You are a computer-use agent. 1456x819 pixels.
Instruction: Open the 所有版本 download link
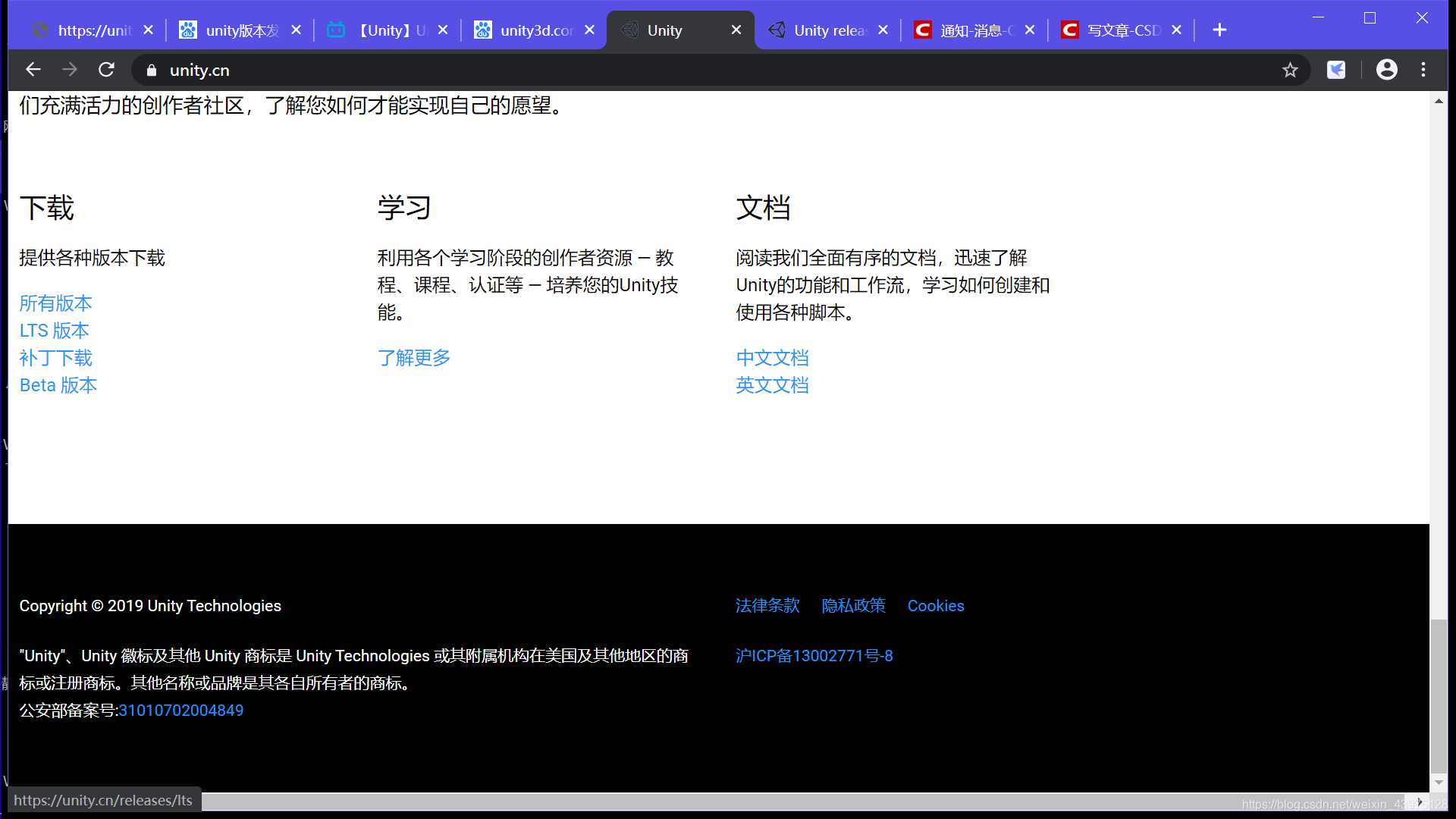click(55, 303)
